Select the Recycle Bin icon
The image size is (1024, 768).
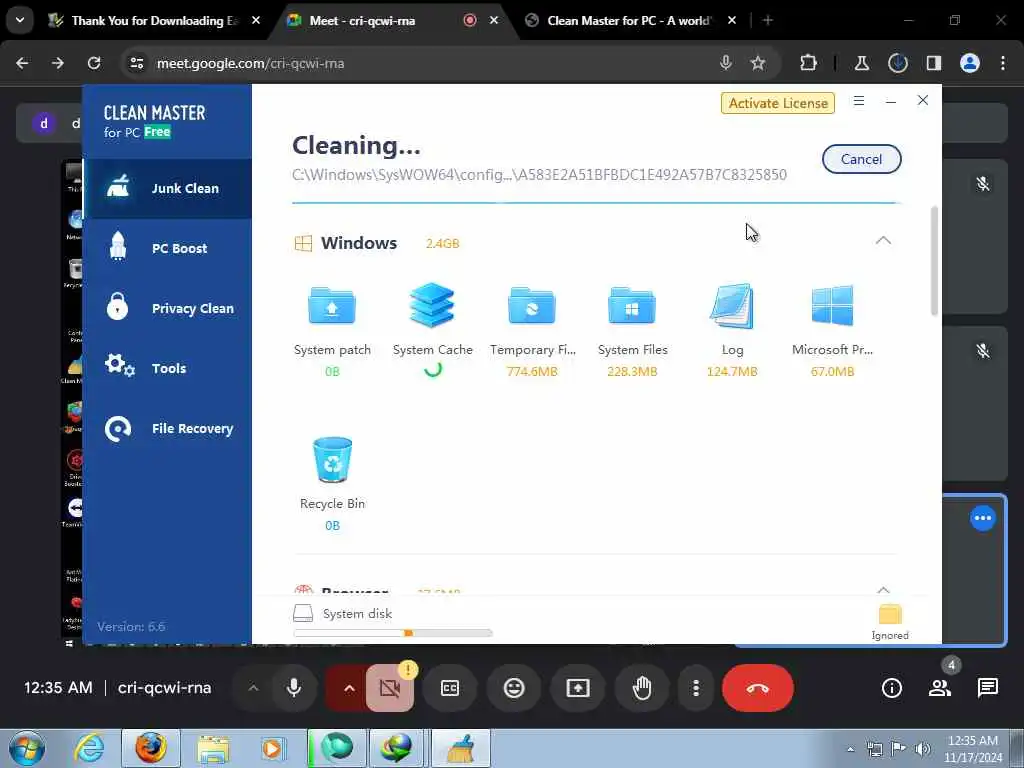[x=332, y=460]
